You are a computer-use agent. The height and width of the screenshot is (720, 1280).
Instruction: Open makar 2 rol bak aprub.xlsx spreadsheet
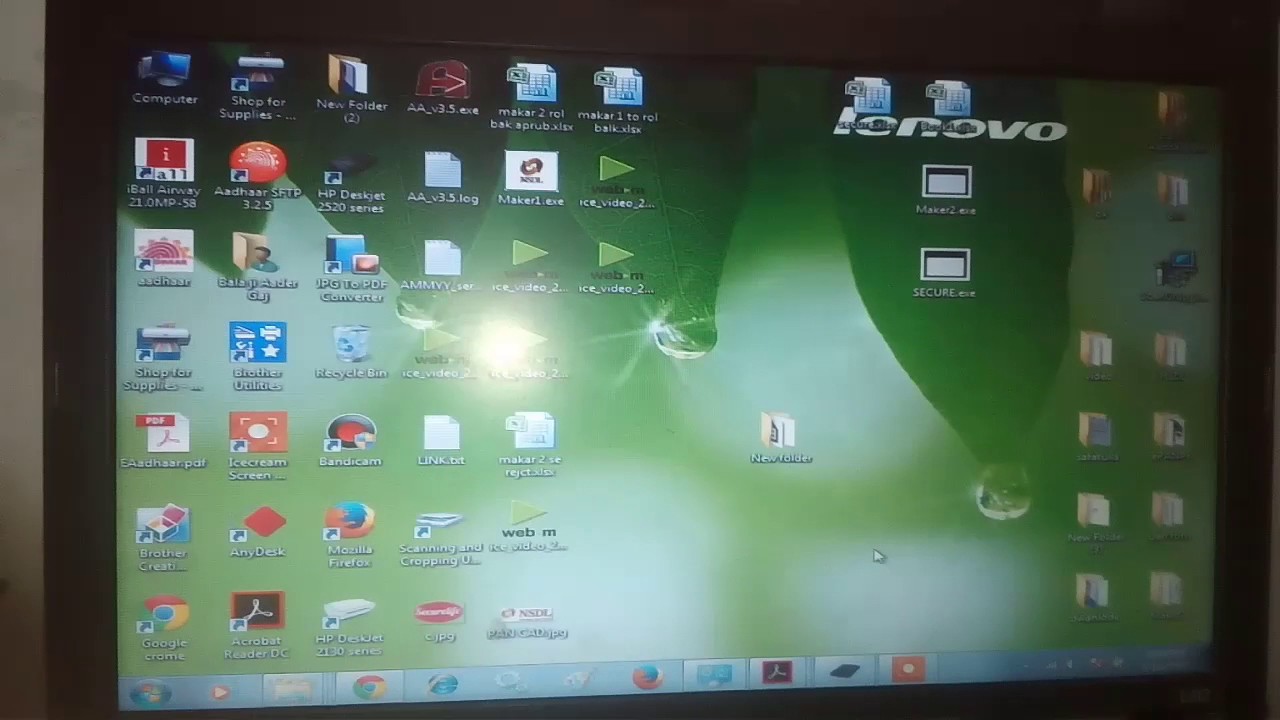tap(532, 98)
